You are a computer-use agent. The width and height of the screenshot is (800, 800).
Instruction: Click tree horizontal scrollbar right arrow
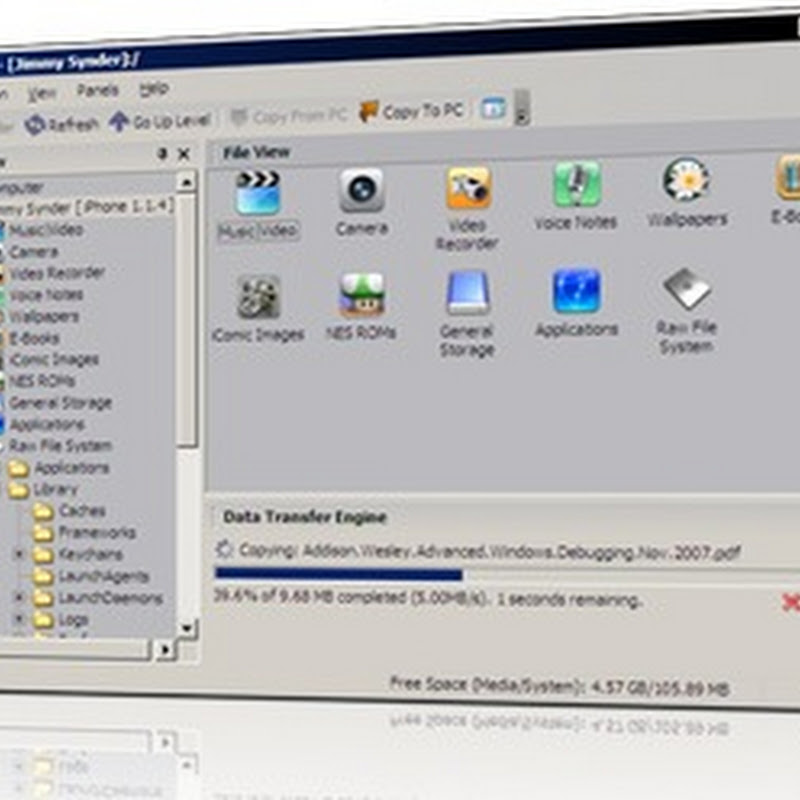tap(165, 650)
